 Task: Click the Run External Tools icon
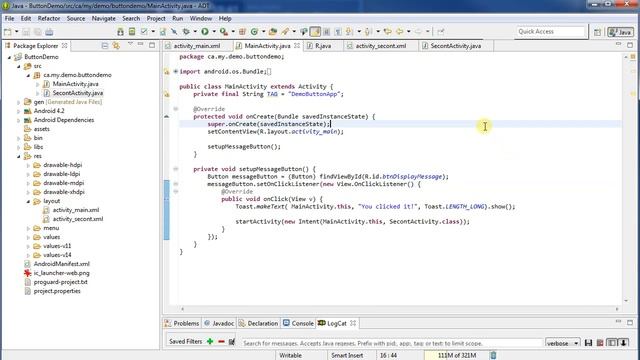pos(224,32)
